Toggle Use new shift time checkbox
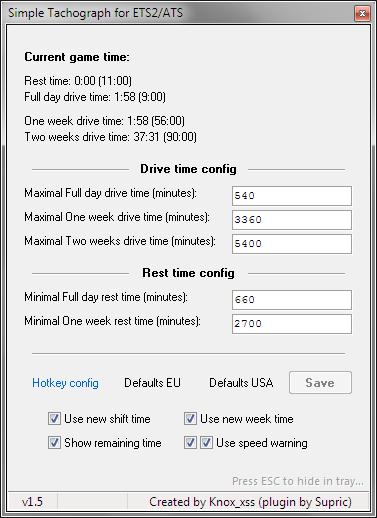377x518 pixels. point(54,419)
